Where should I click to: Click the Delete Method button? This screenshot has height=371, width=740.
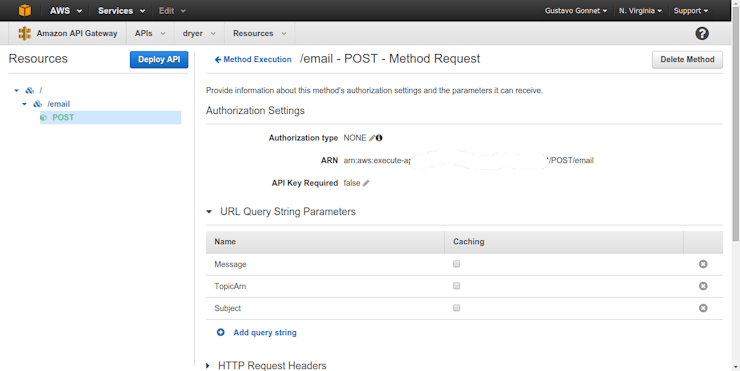click(687, 59)
